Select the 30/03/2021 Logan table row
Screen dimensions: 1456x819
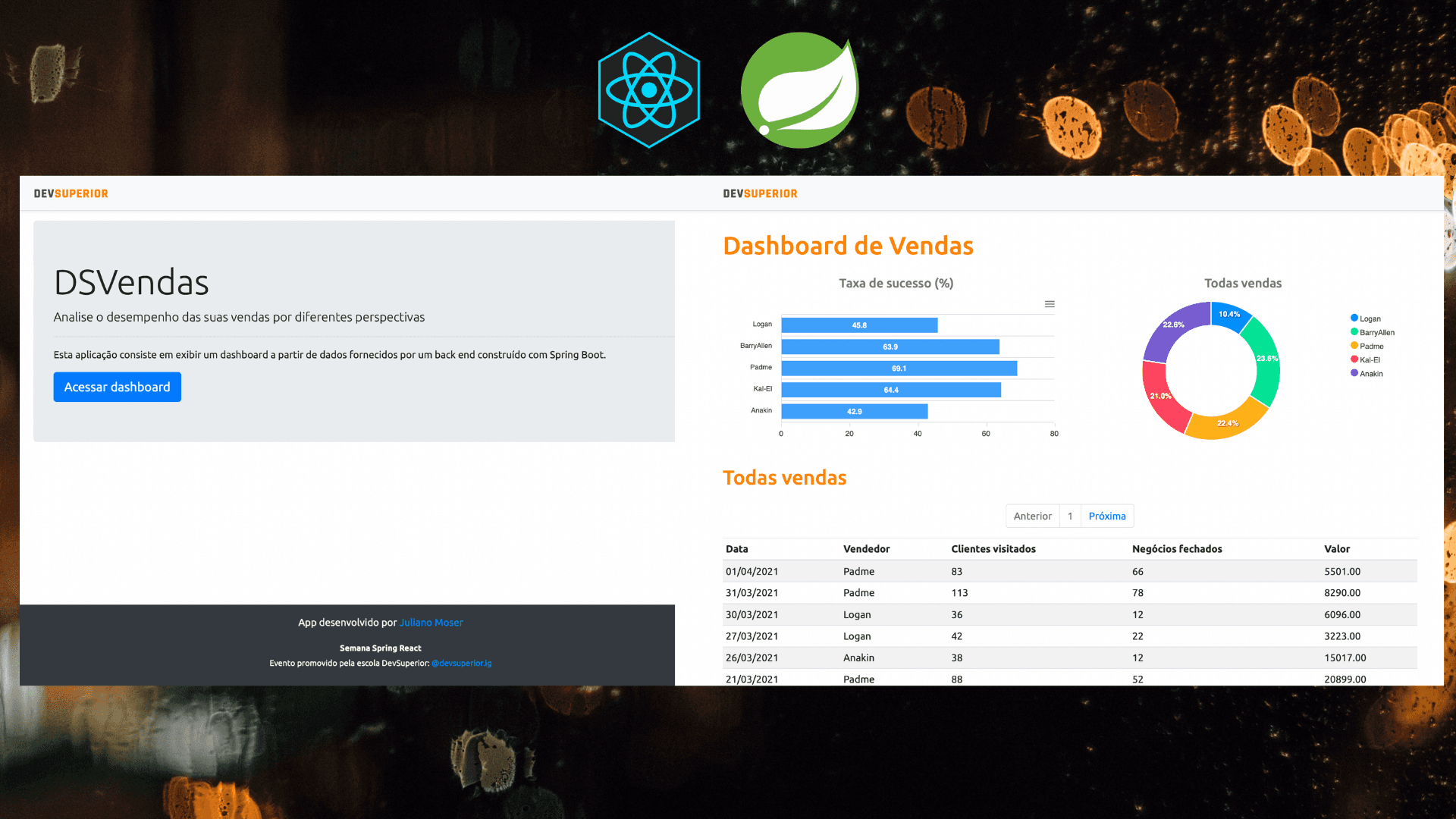pyautogui.click(x=1069, y=614)
